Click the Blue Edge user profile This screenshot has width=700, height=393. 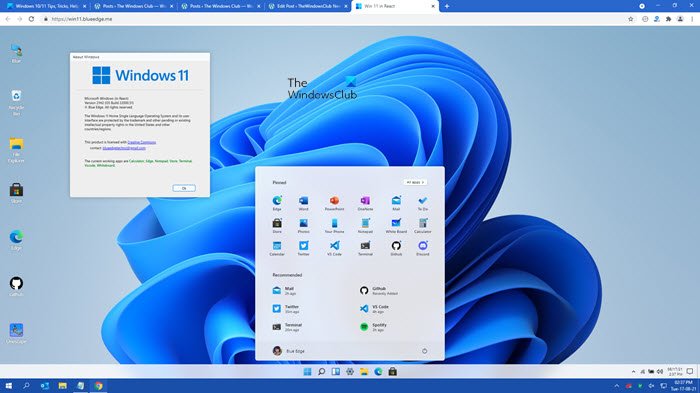click(289, 351)
